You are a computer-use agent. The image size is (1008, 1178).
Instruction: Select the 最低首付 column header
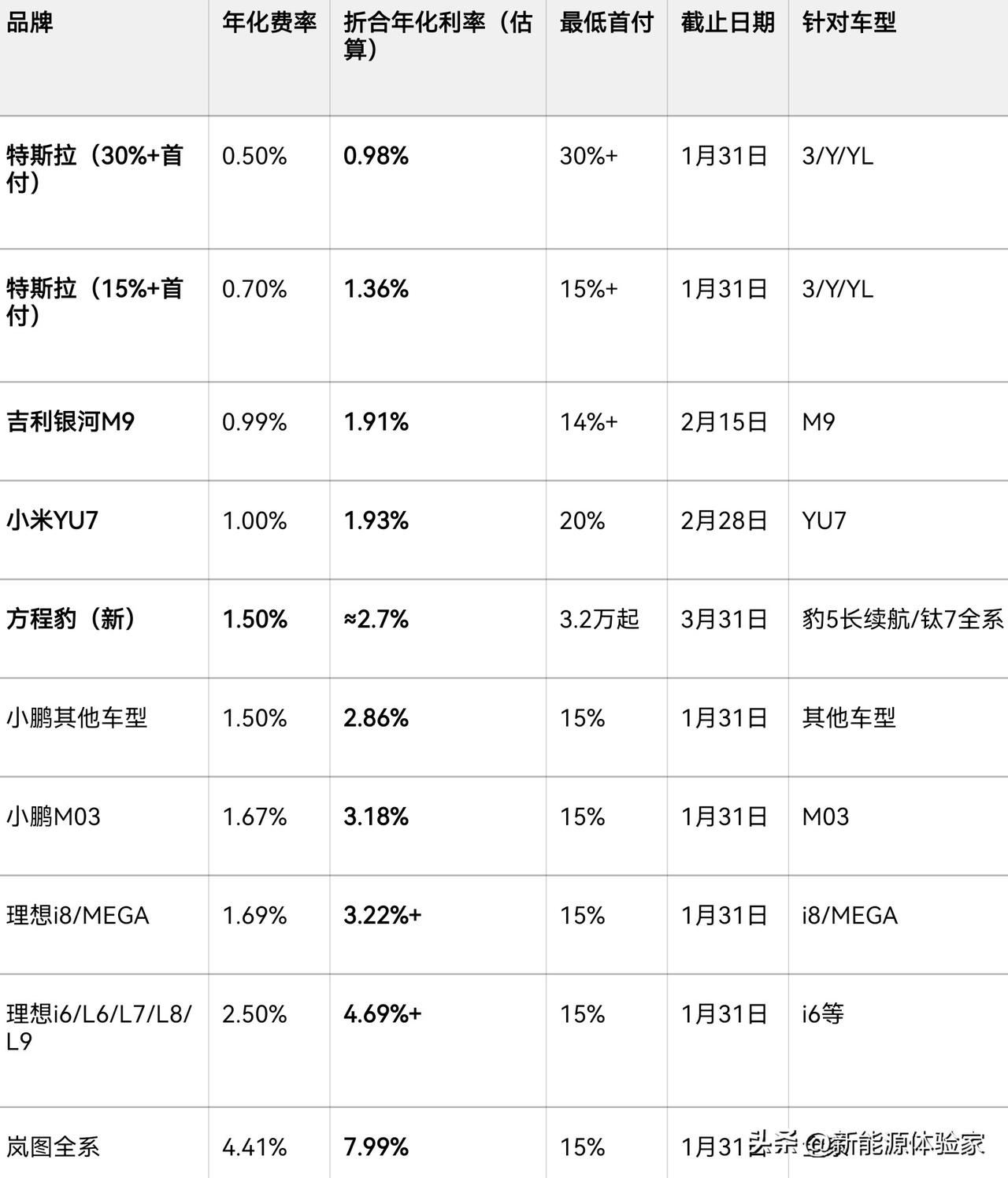pos(606,23)
